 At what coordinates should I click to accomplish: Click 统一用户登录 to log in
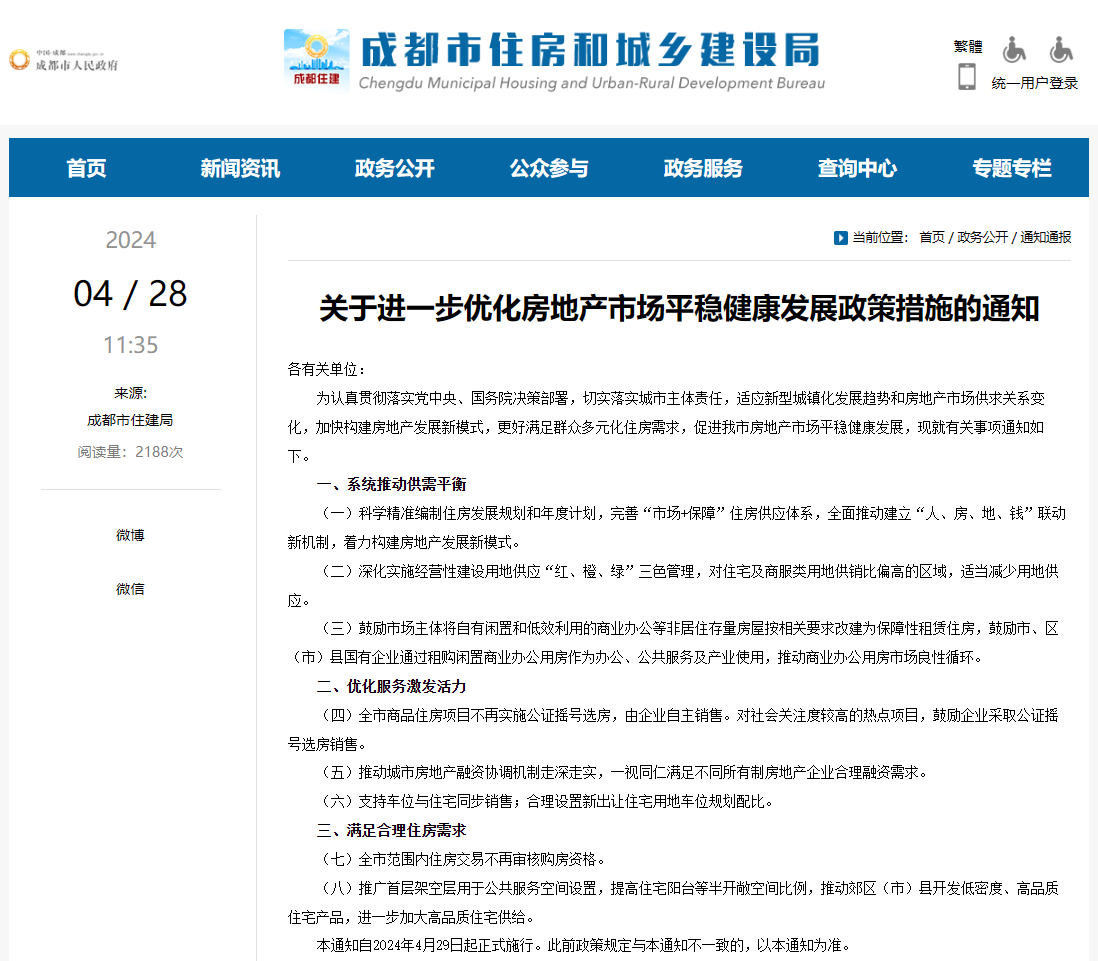[x=1034, y=83]
